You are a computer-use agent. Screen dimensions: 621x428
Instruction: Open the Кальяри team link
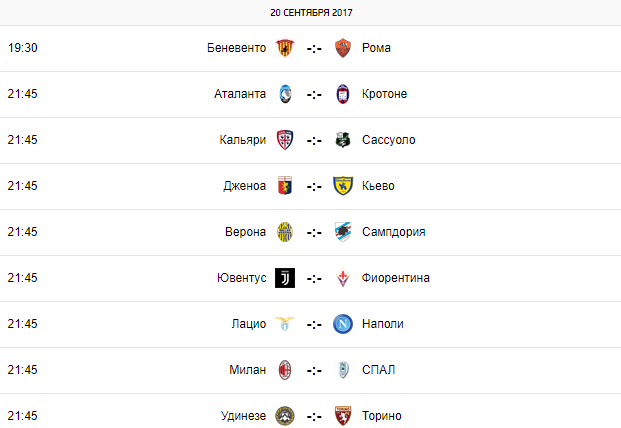pos(242,140)
